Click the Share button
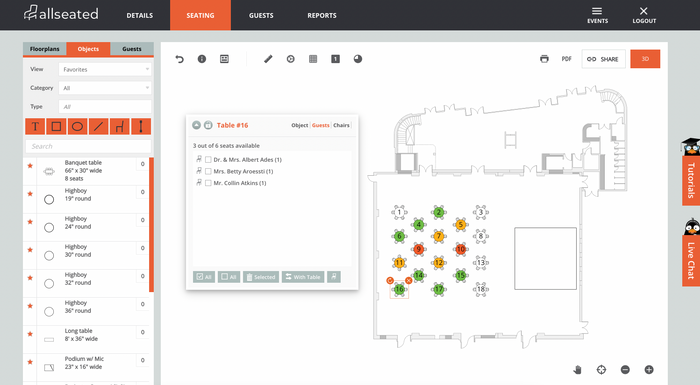This screenshot has height=385, width=700. [603, 59]
